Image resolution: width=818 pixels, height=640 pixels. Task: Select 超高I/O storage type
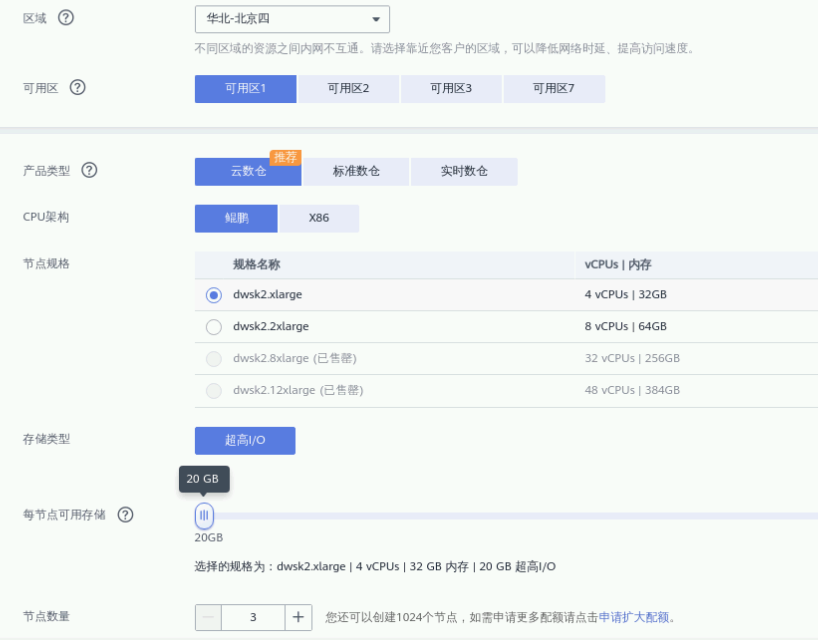[x=245, y=441]
